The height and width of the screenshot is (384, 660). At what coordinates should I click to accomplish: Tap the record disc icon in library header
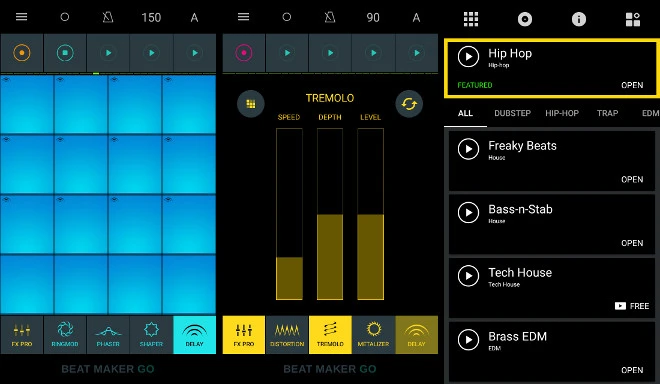click(x=524, y=19)
